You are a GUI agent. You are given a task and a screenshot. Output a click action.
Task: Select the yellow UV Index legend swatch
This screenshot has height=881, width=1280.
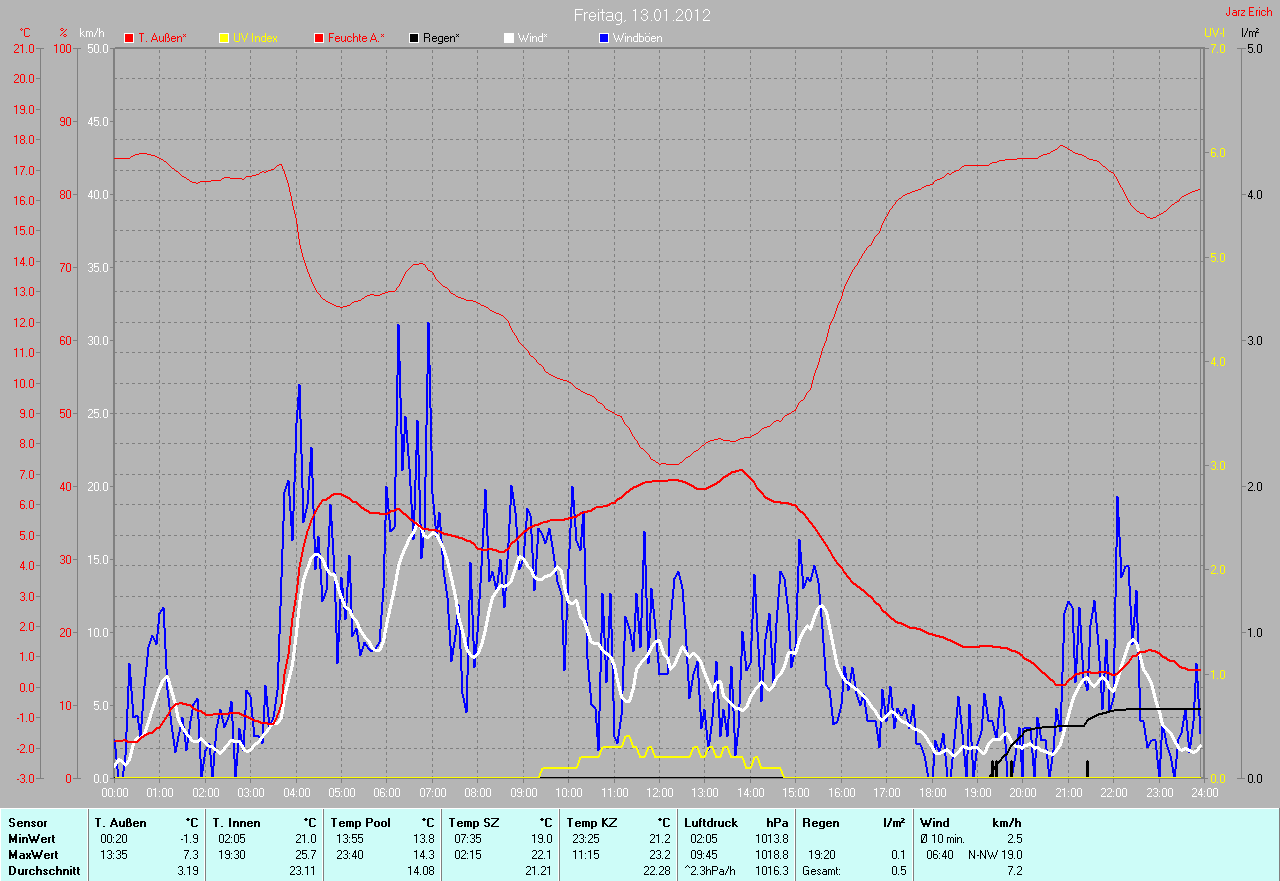click(224, 38)
